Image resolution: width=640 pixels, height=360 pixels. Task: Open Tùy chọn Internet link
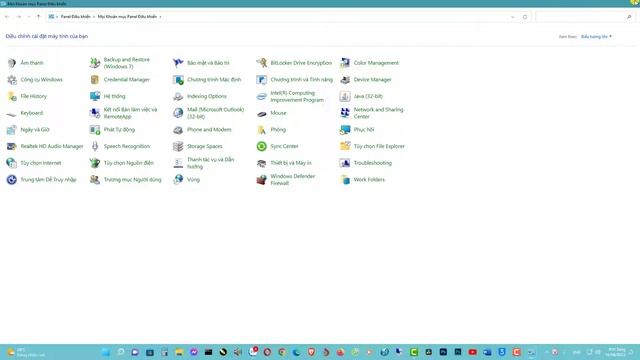tap(41, 163)
